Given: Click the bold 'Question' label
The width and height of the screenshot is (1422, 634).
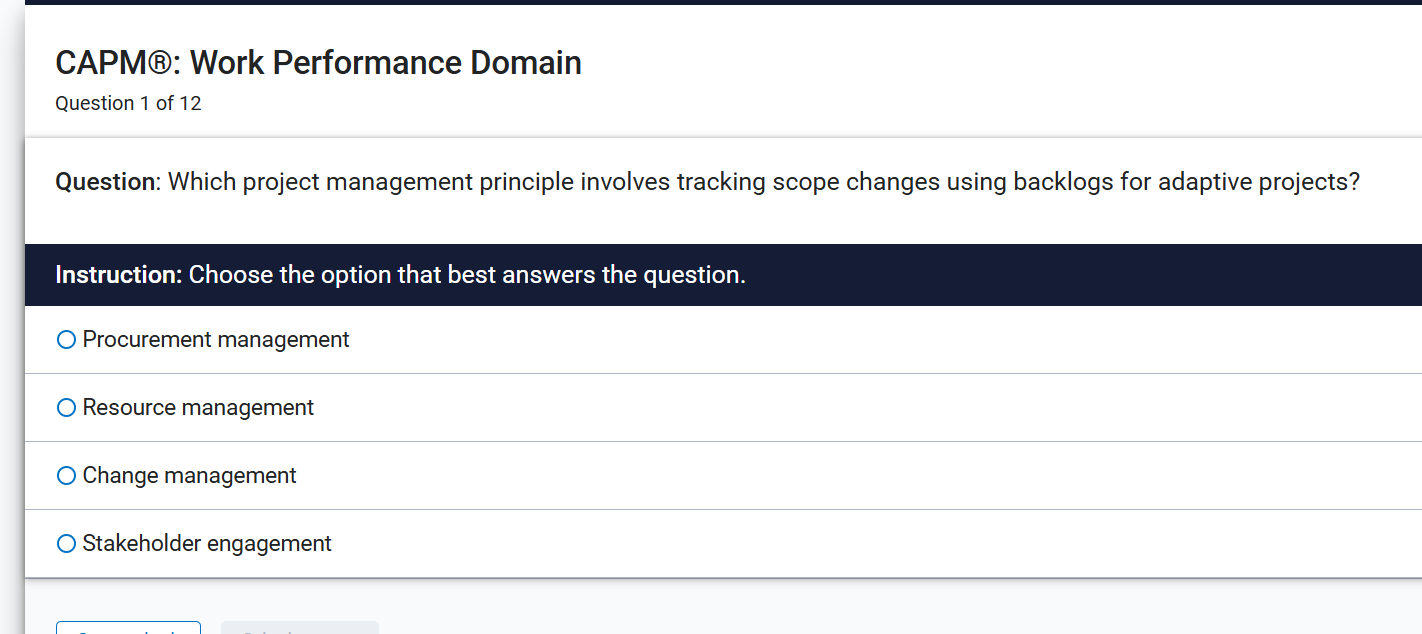Looking at the screenshot, I should point(106,182).
